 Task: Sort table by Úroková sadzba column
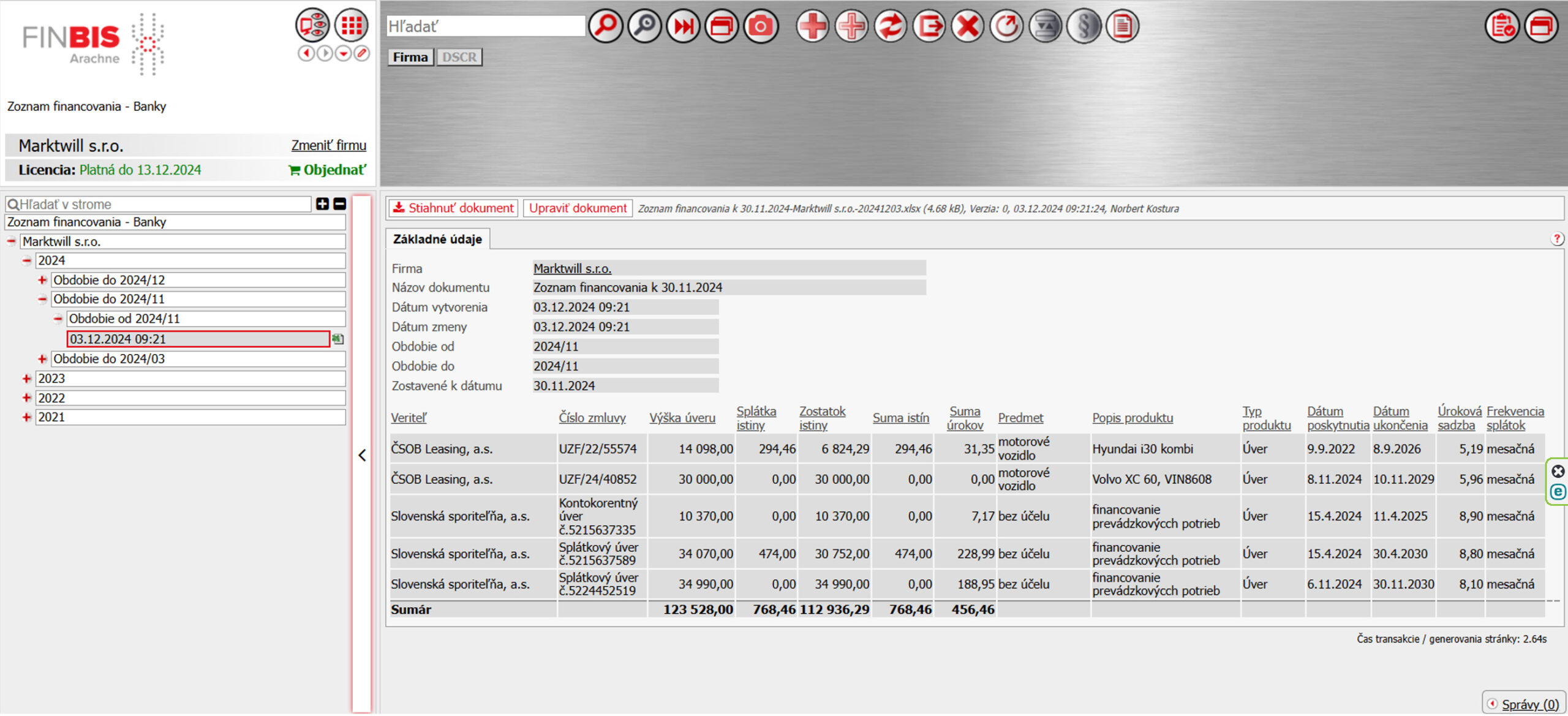pos(1459,418)
